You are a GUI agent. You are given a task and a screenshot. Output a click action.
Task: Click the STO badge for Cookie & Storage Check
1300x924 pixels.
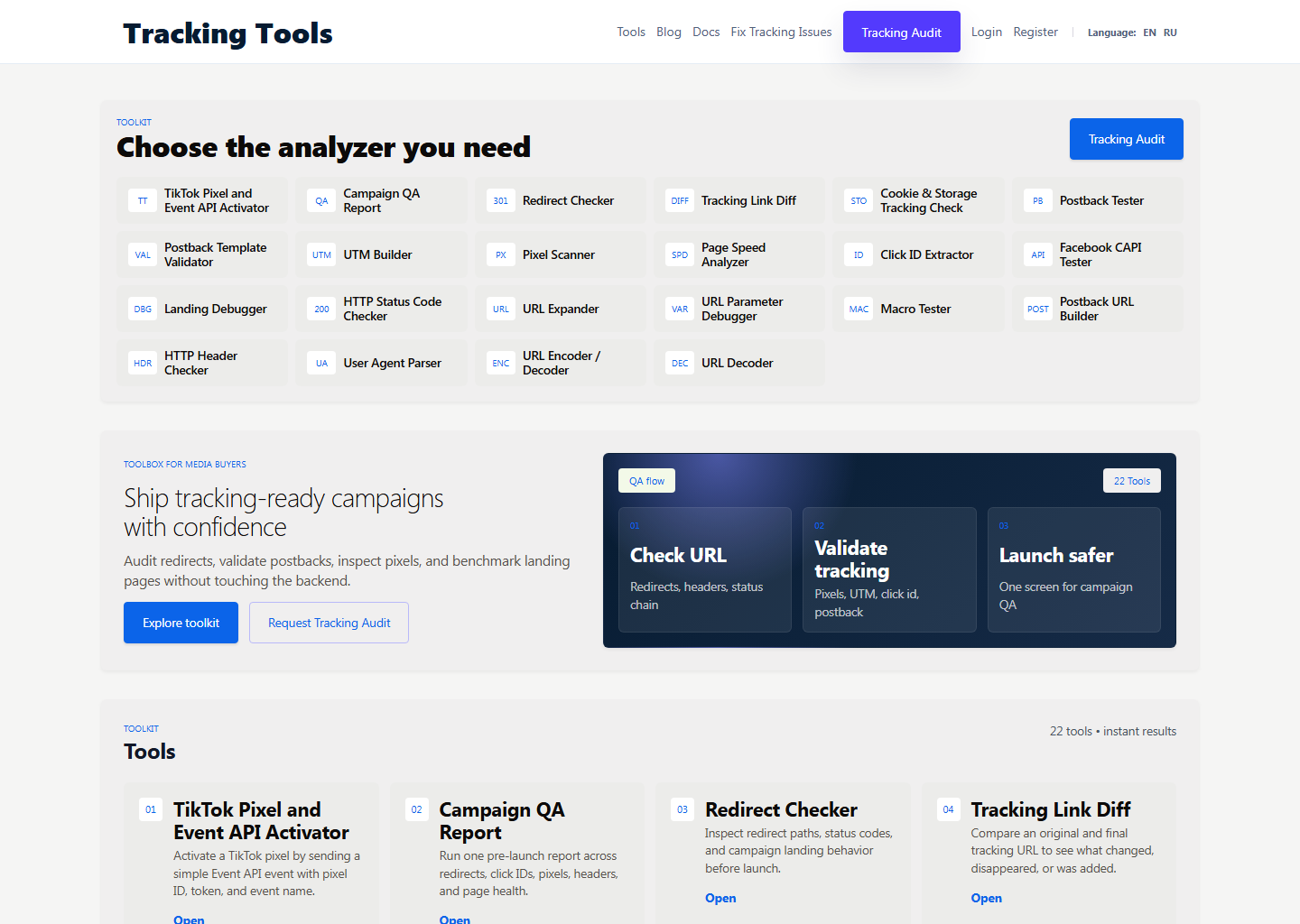[859, 200]
